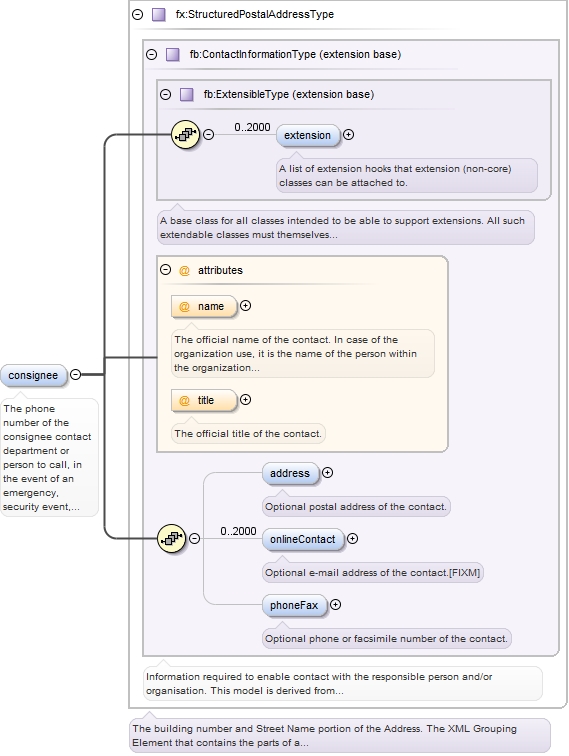Click the fx:StructuredPostalAddressType purple type icon
Viewport: 569px width, 756px height.
pos(159,14)
